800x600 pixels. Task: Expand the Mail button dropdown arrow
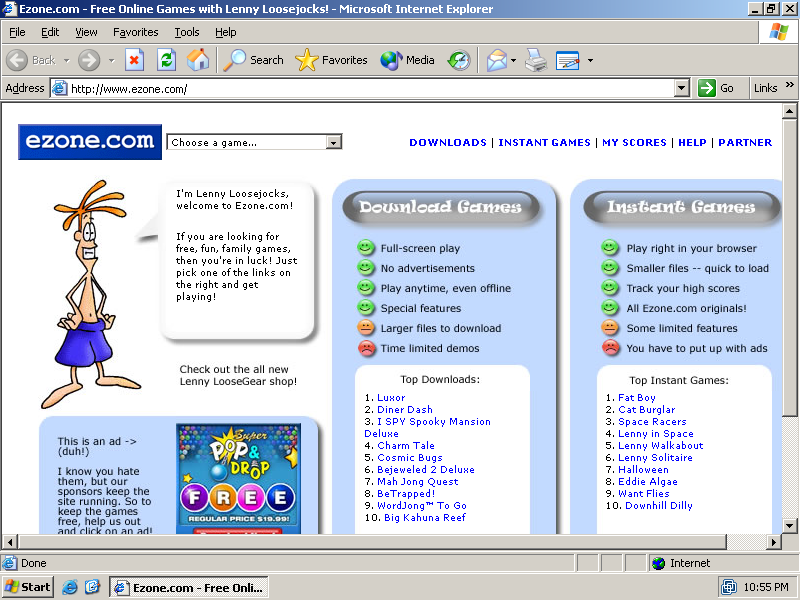(513, 60)
